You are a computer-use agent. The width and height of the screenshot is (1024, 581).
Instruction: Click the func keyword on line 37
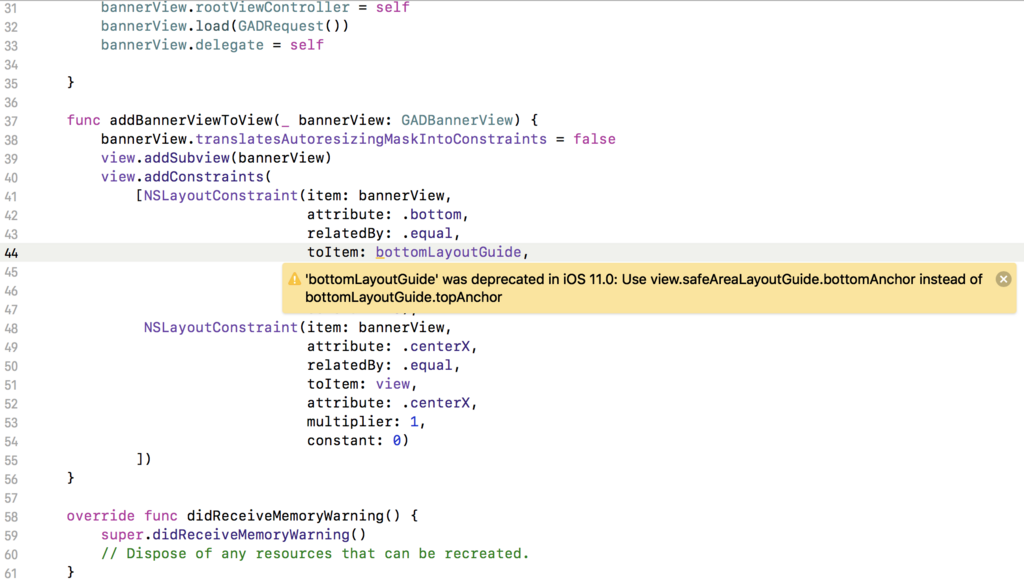(84, 120)
